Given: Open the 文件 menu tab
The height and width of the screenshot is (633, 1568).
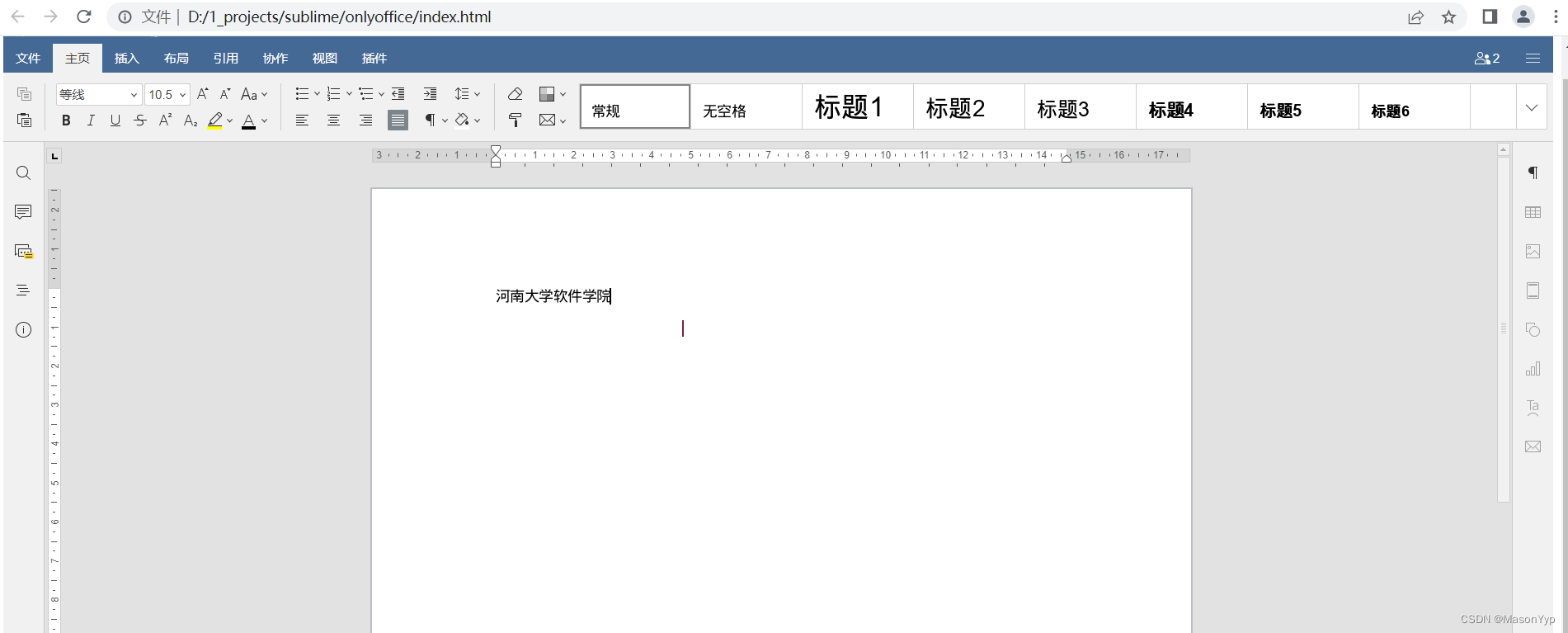Looking at the screenshot, I should click(28, 59).
